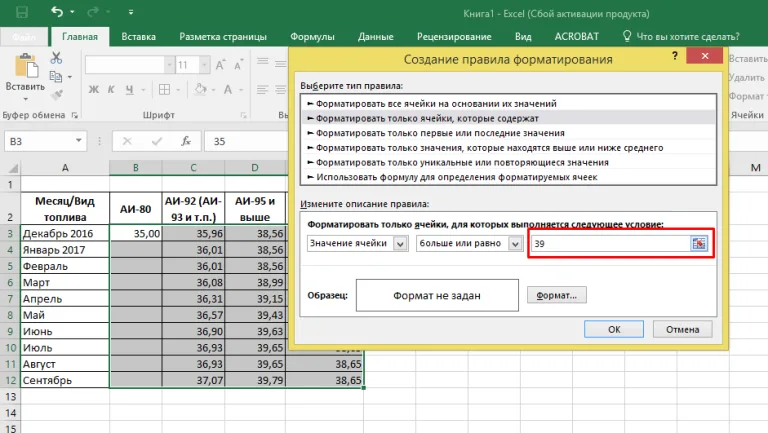Viewport: 768px width, 433px height.
Task: Open the Файл tab
Action: pos(24,37)
